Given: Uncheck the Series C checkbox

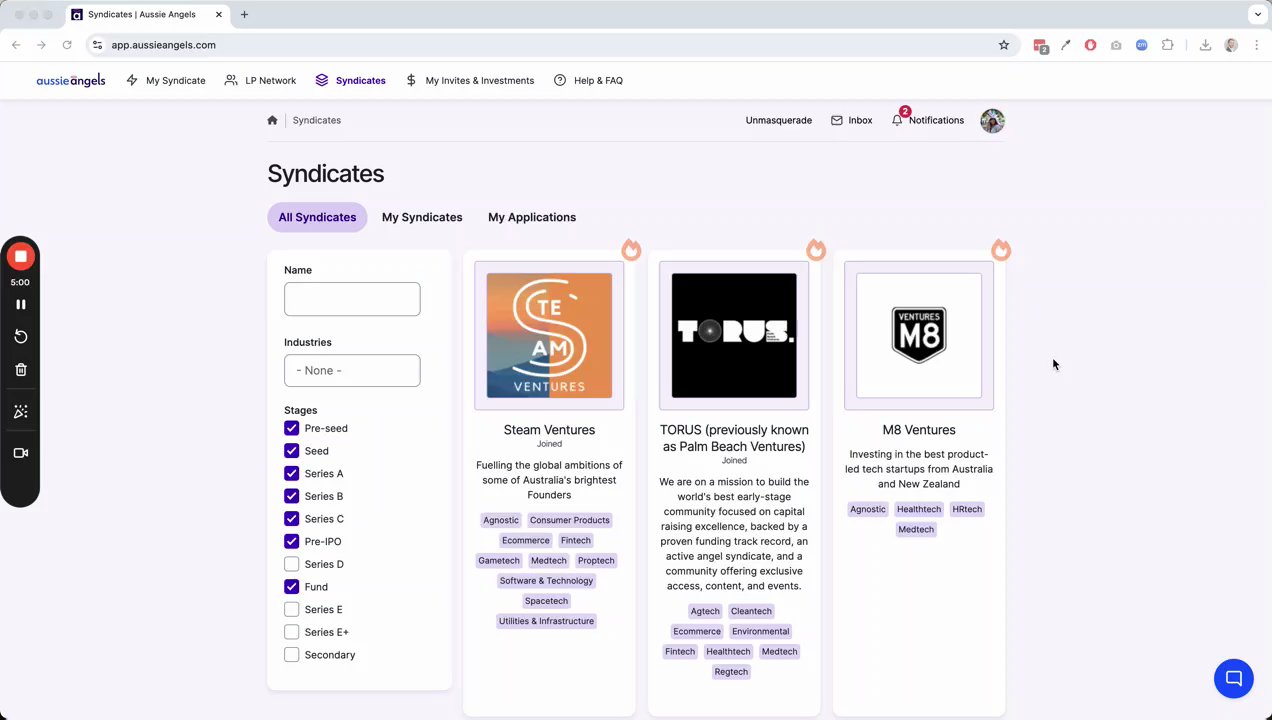Looking at the screenshot, I should [291, 519].
